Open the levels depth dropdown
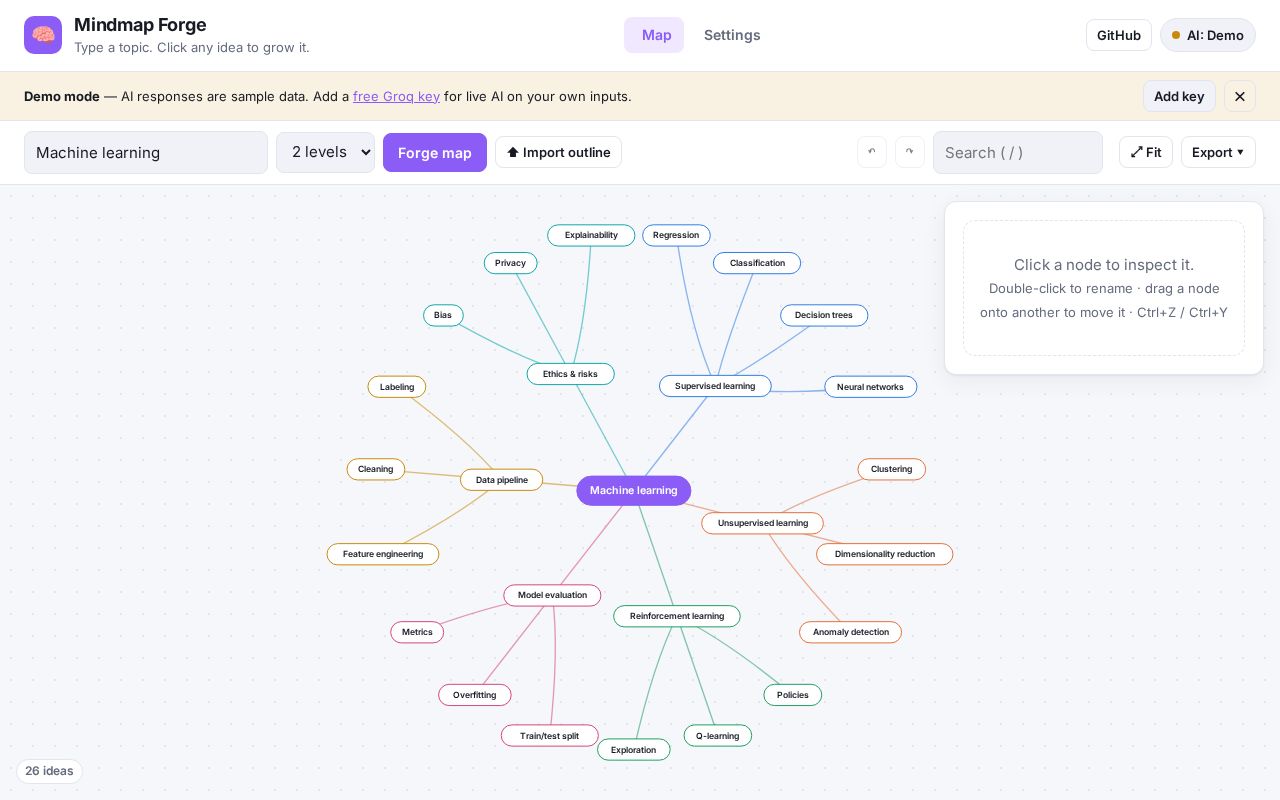The height and width of the screenshot is (800, 1280). [325, 152]
